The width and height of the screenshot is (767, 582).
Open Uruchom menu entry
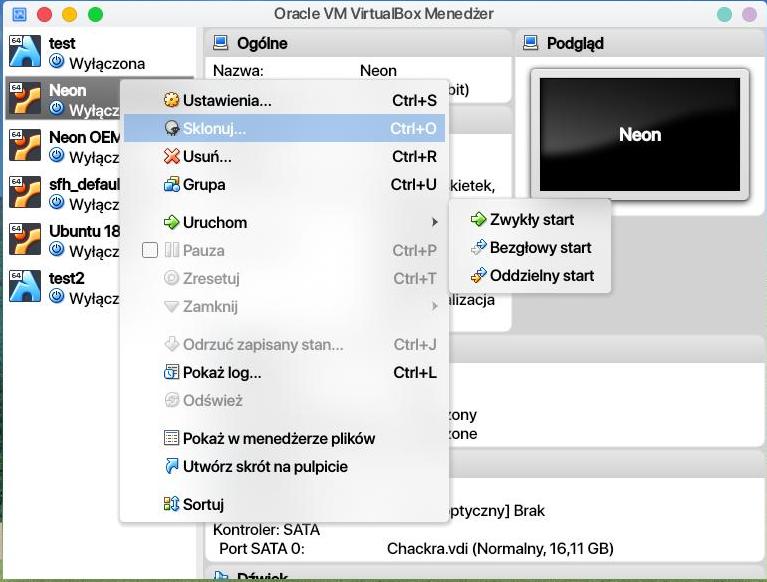coord(284,223)
